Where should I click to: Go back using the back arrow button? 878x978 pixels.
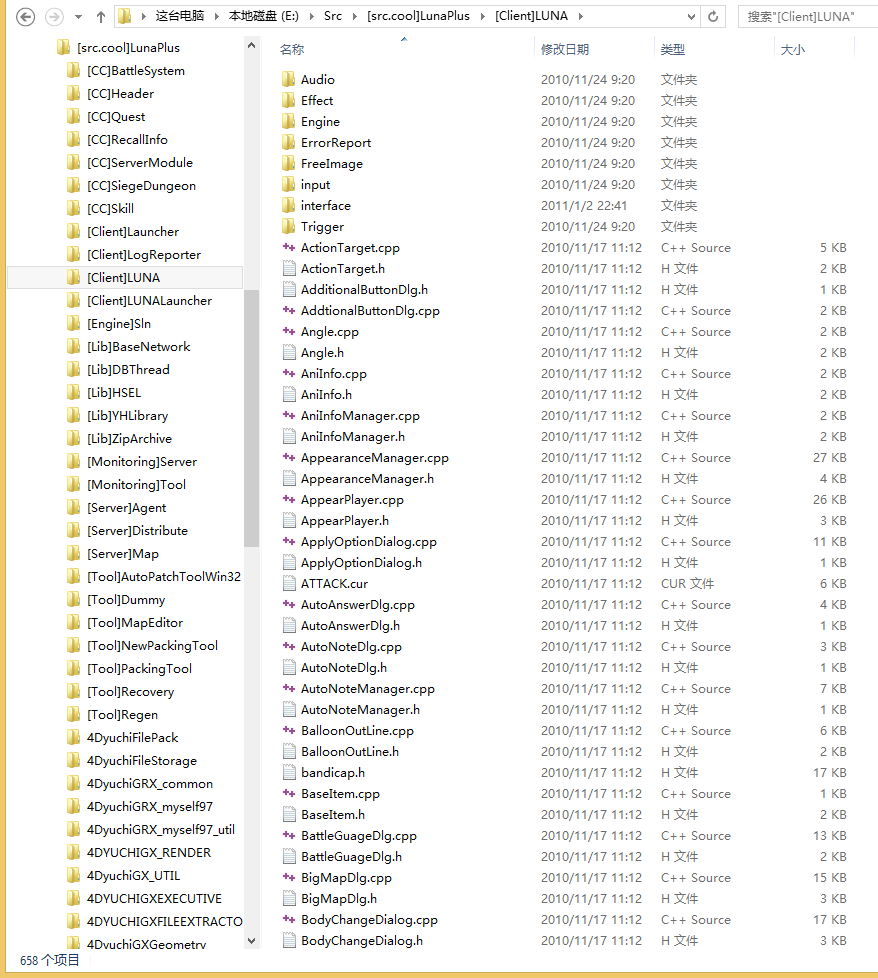click(25, 17)
